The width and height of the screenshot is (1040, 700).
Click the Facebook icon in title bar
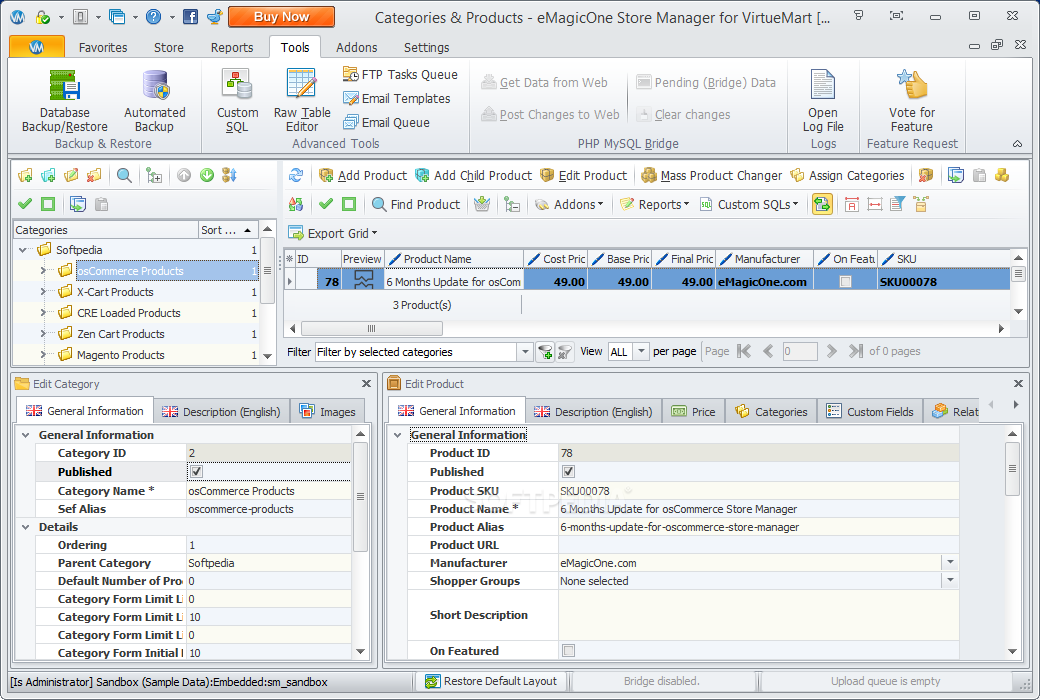coord(190,17)
